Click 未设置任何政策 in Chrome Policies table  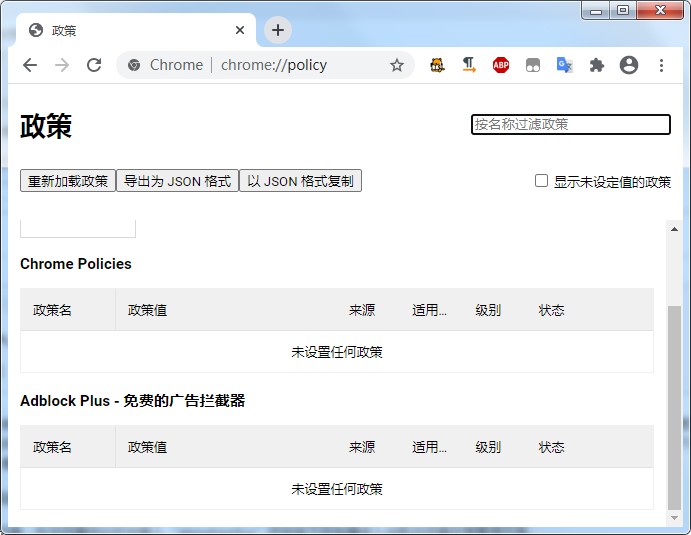(337, 352)
